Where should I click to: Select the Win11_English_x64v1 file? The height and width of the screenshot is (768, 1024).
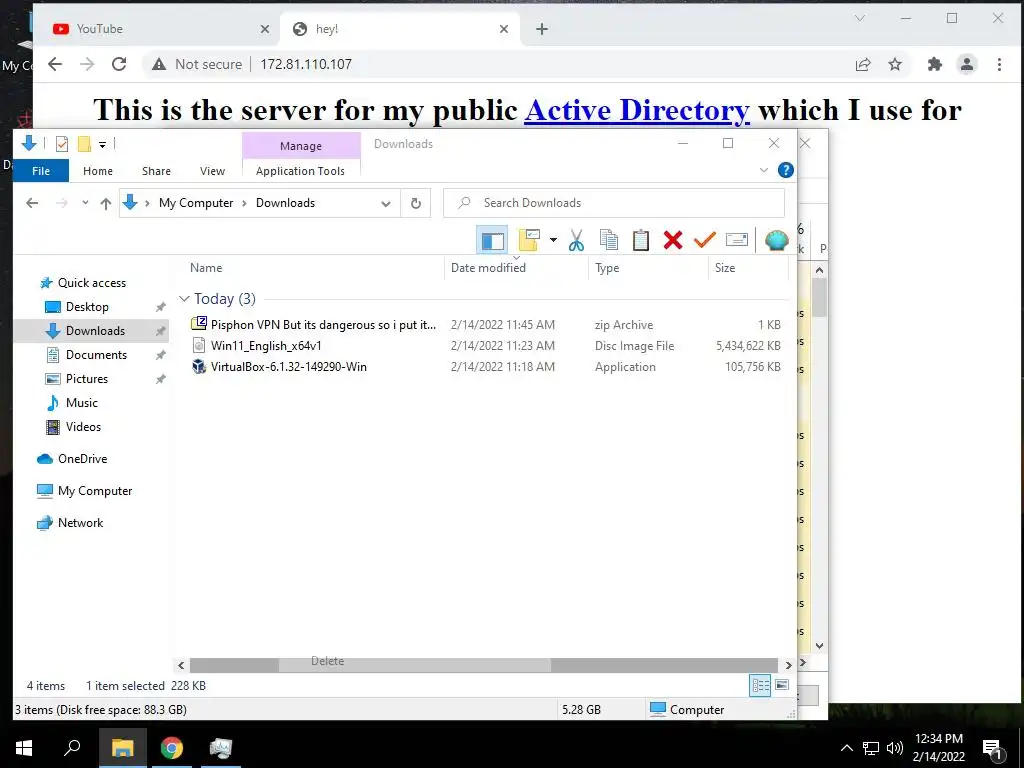tap(266, 345)
